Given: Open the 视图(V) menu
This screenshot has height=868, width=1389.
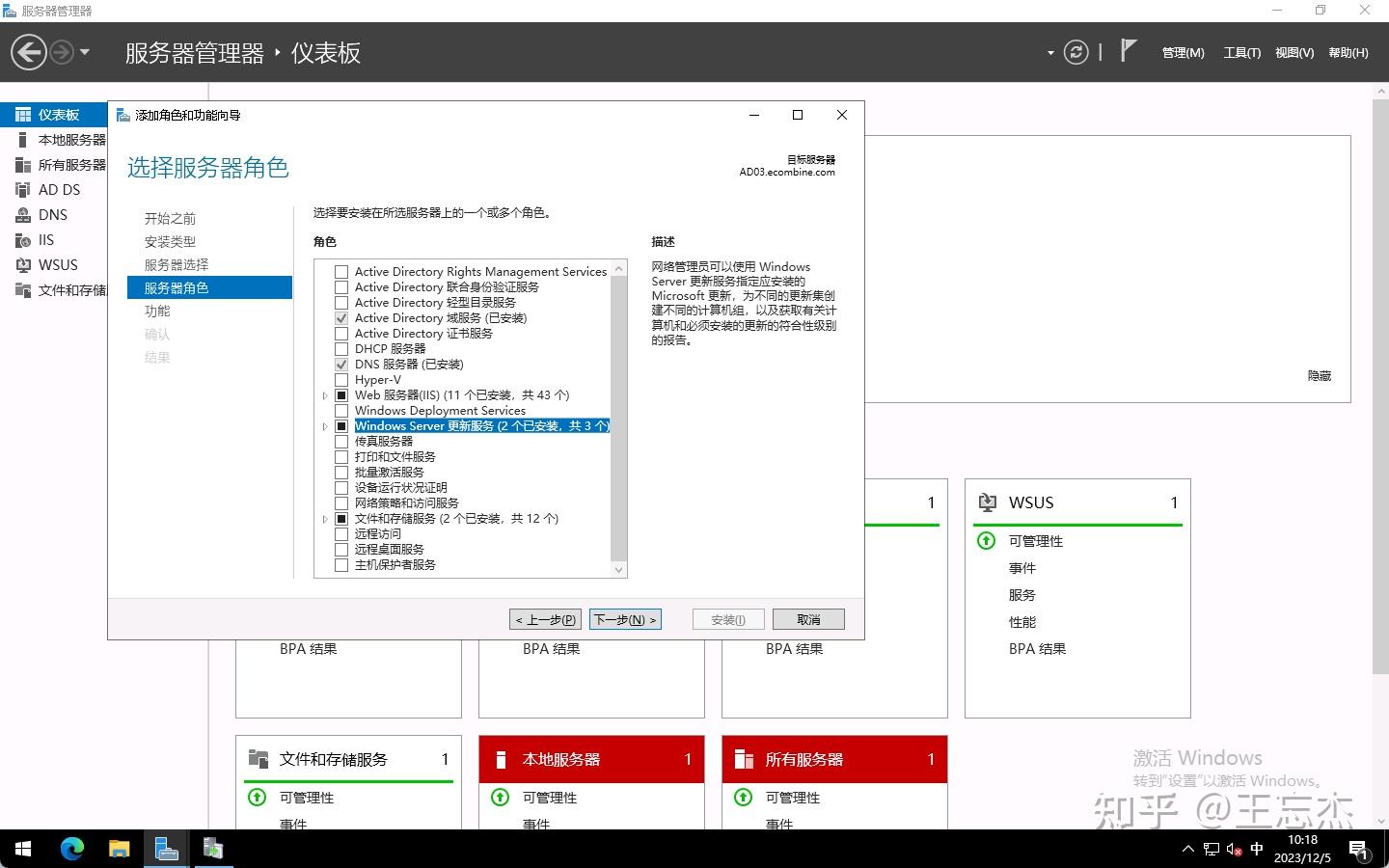Looking at the screenshot, I should pos(1294,53).
